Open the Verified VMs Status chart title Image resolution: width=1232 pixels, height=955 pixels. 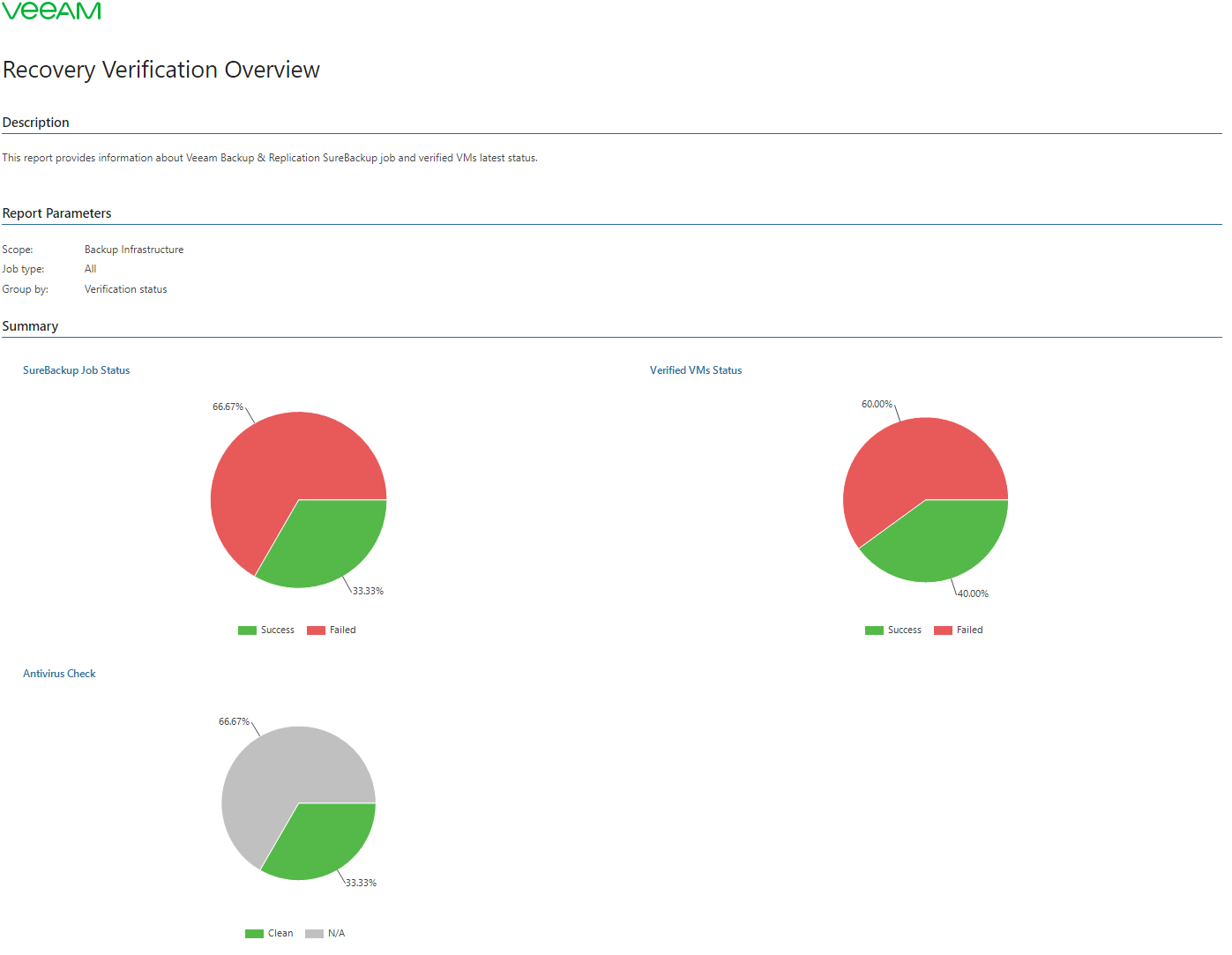pos(696,370)
